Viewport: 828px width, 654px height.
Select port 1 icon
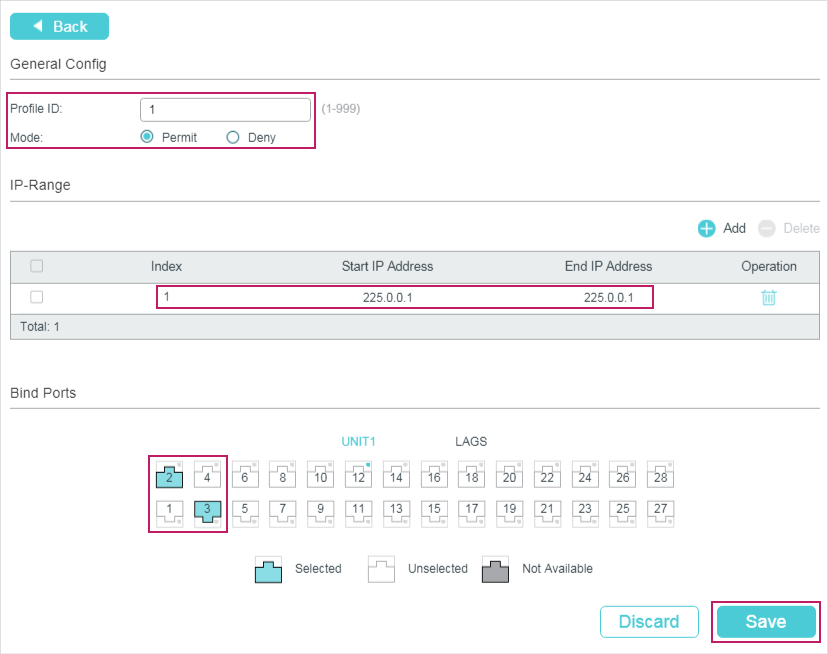pos(170,512)
